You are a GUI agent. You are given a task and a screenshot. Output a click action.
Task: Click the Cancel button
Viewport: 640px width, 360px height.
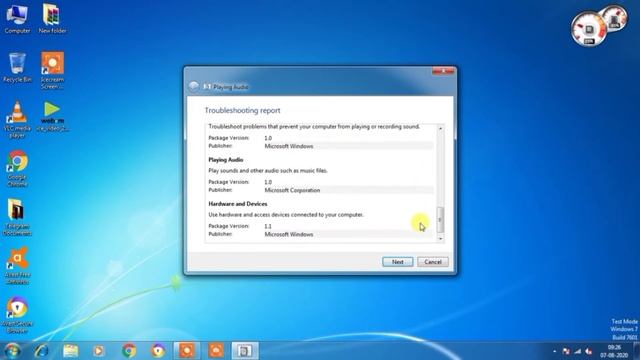(433, 262)
